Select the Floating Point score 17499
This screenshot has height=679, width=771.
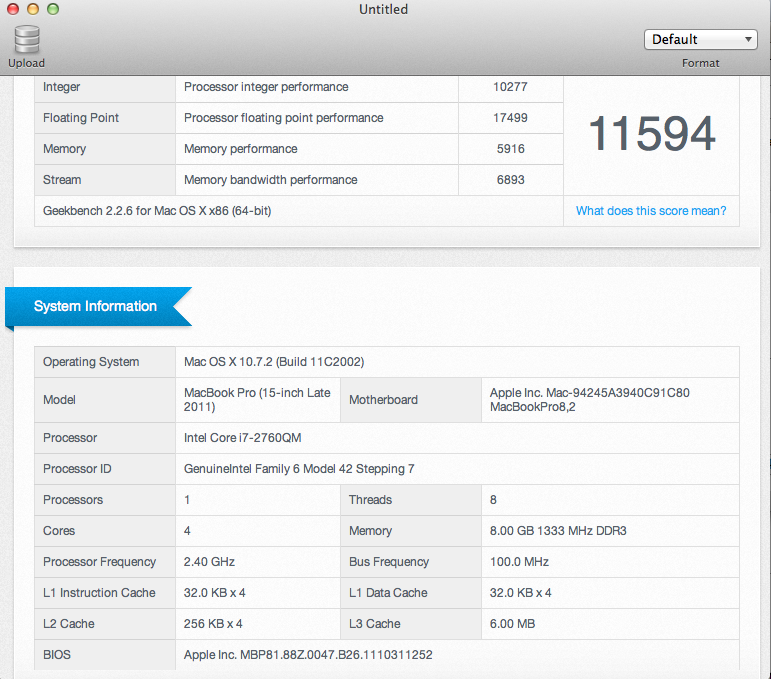(510, 118)
